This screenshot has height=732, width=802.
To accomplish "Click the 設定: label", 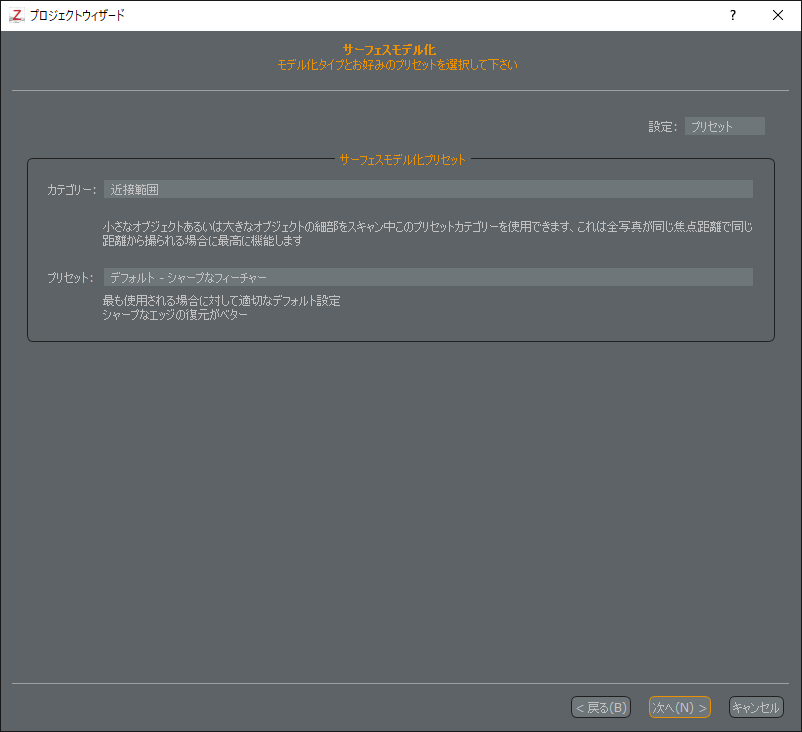I will pos(663,126).
